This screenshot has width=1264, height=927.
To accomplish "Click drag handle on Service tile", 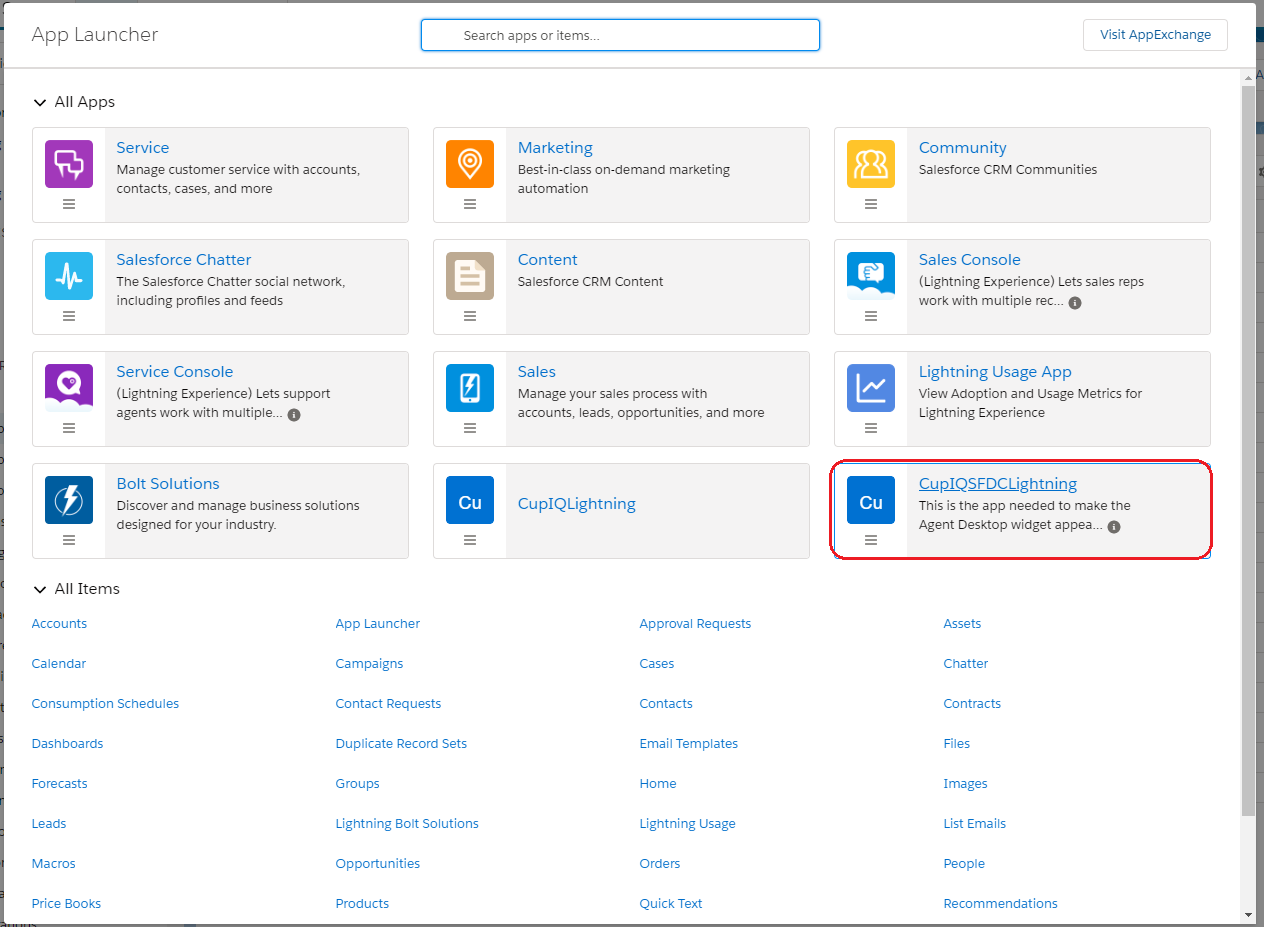I will pos(69,204).
